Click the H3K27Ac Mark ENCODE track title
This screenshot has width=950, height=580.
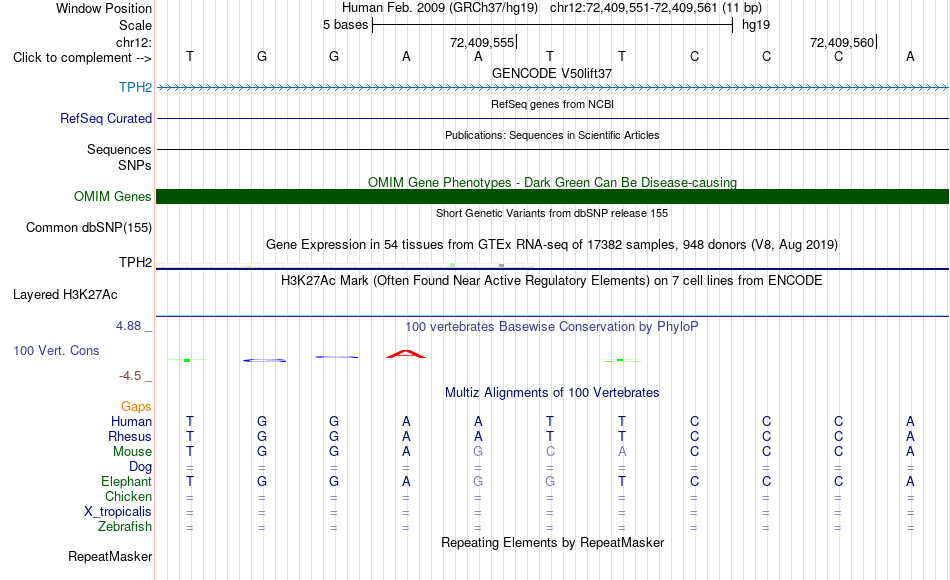(x=552, y=281)
